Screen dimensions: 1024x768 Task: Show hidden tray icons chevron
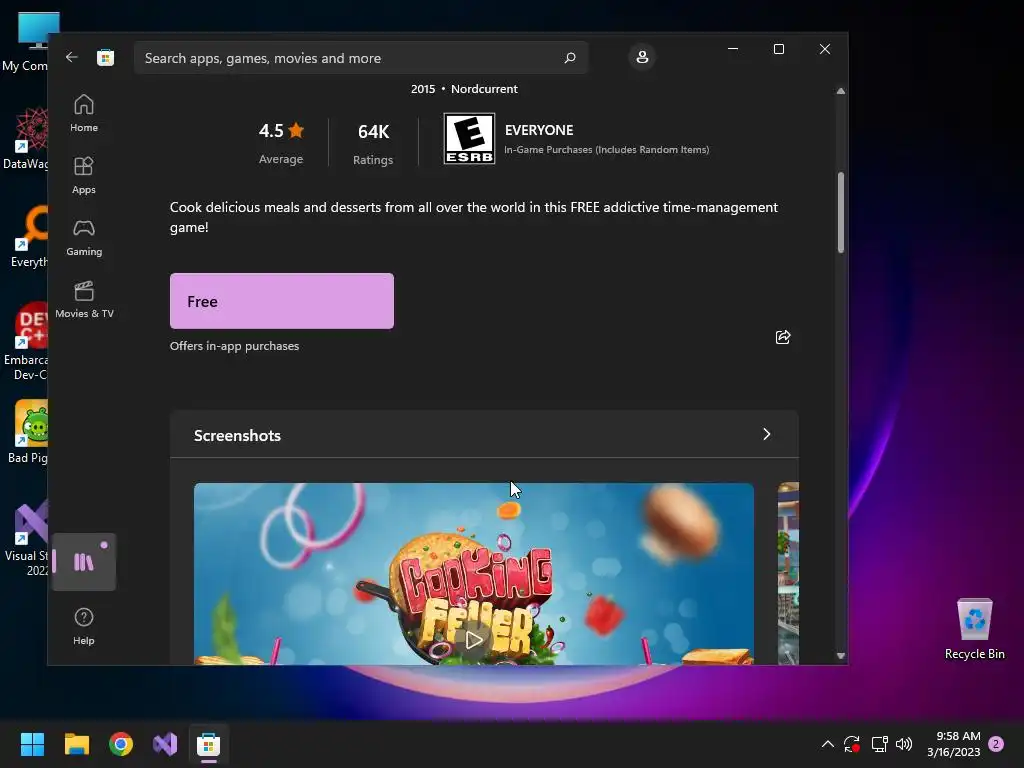pyautogui.click(x=827, y=744)
